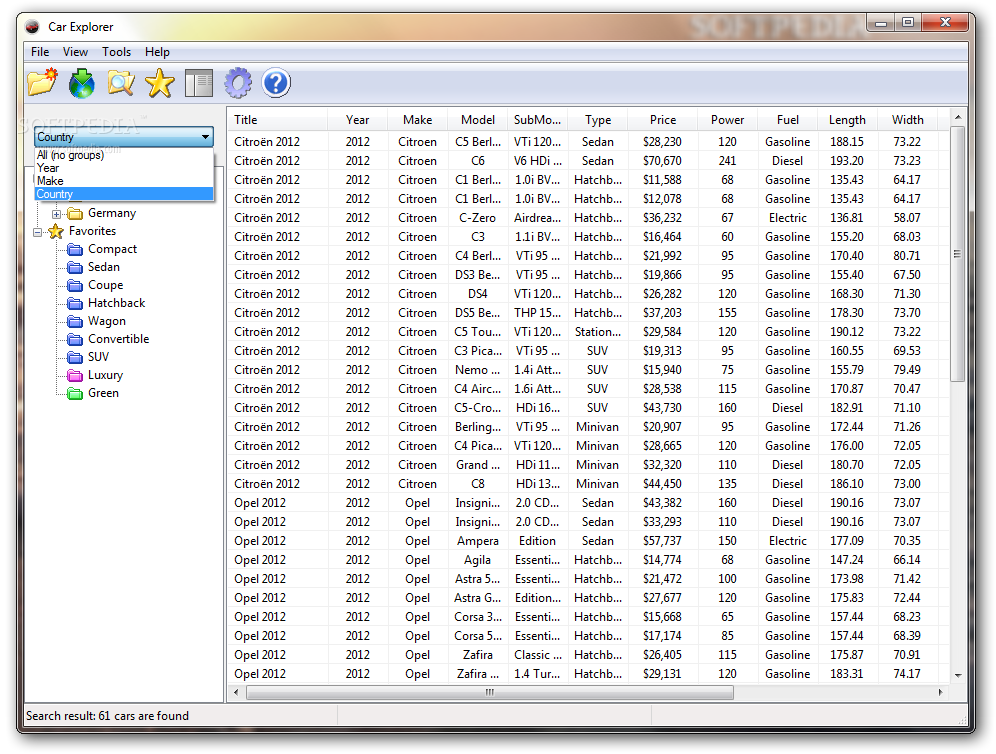Image resolution: width=996 pixels, height=754 pixels.
Task: Open the search magnifier folder icon
Action: coord(121,83)
